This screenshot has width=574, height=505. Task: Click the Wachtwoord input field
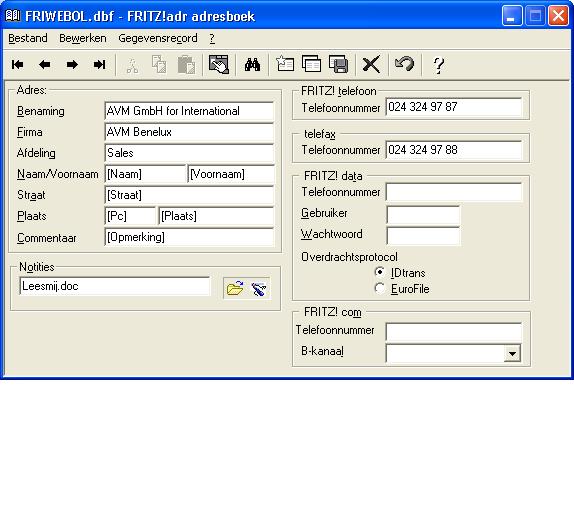pyautogui.click(x=423, y=236)
